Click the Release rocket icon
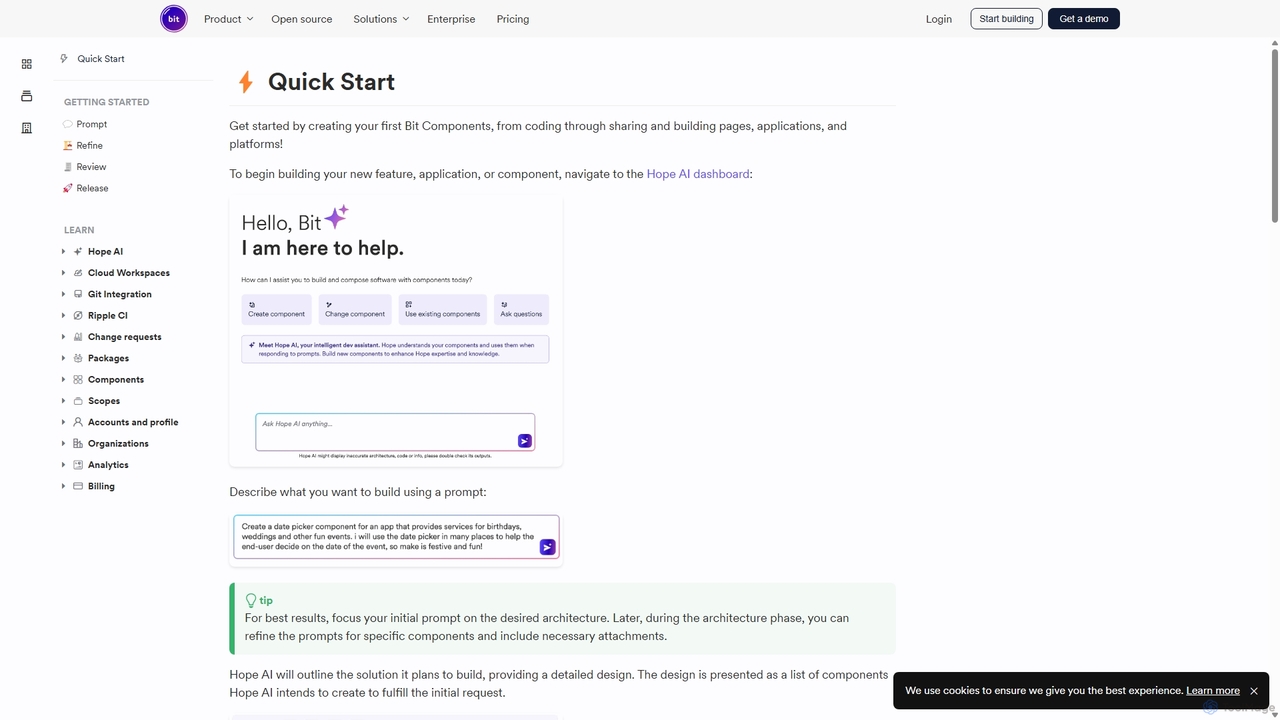This screenshot has width=1280, height=720. (x=68, y=188)
